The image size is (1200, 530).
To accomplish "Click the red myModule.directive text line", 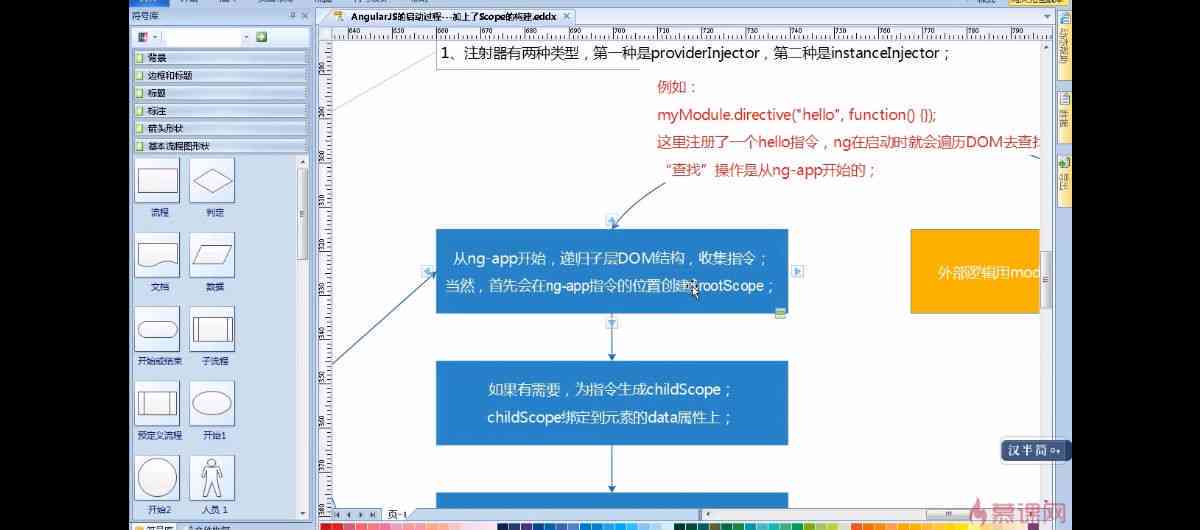I will pyautogui.click(x=797, y=115).
